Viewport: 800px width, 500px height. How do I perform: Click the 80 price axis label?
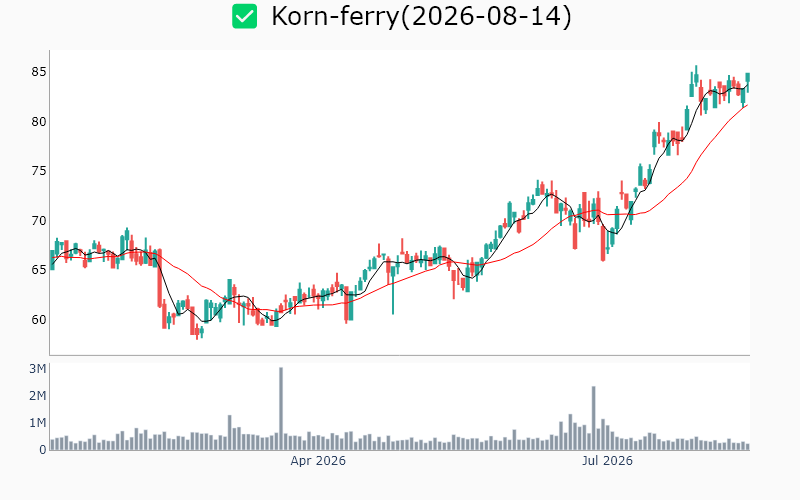pyautogui.click(x=39, y=121)
